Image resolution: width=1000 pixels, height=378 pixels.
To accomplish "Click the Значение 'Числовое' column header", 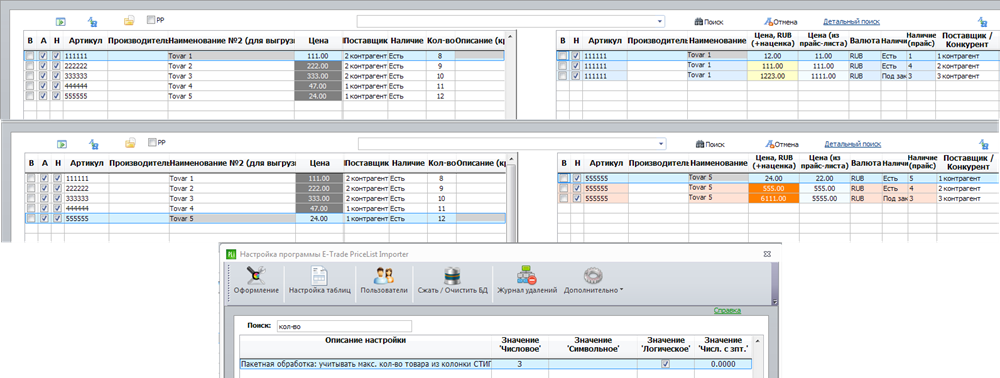I will pos(520,345).
